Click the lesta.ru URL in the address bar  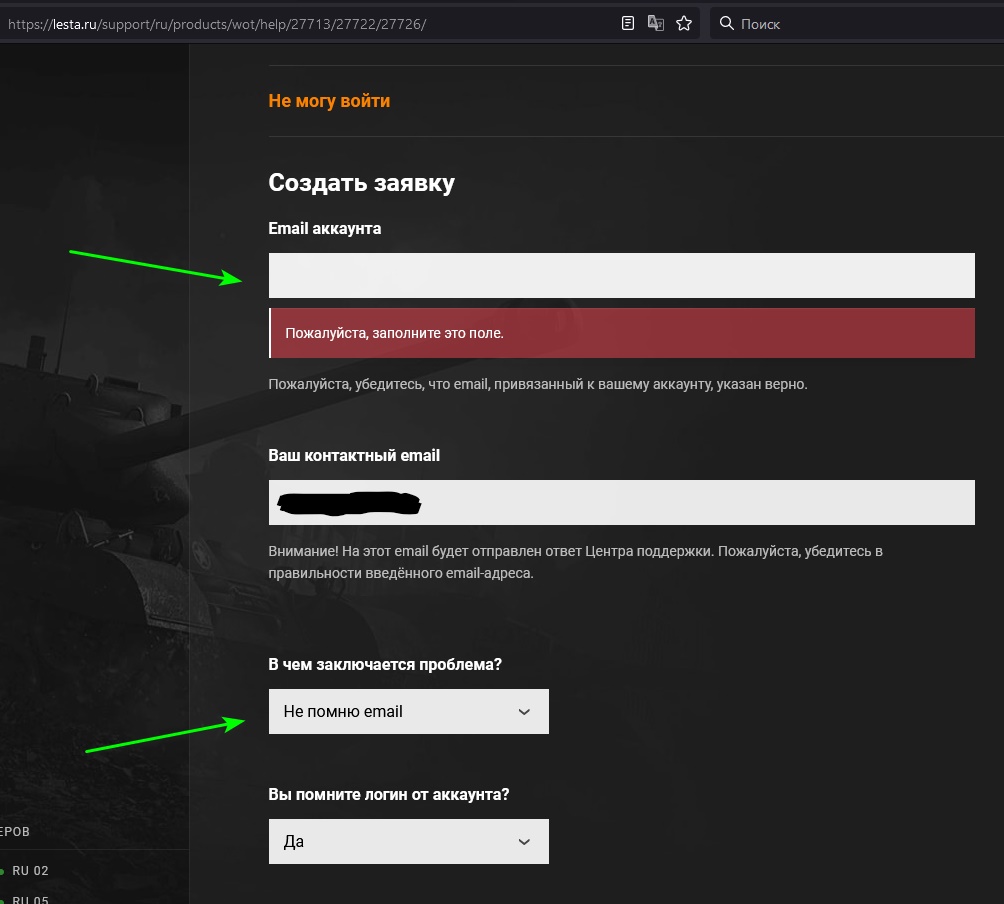click(x=215, y=23)
